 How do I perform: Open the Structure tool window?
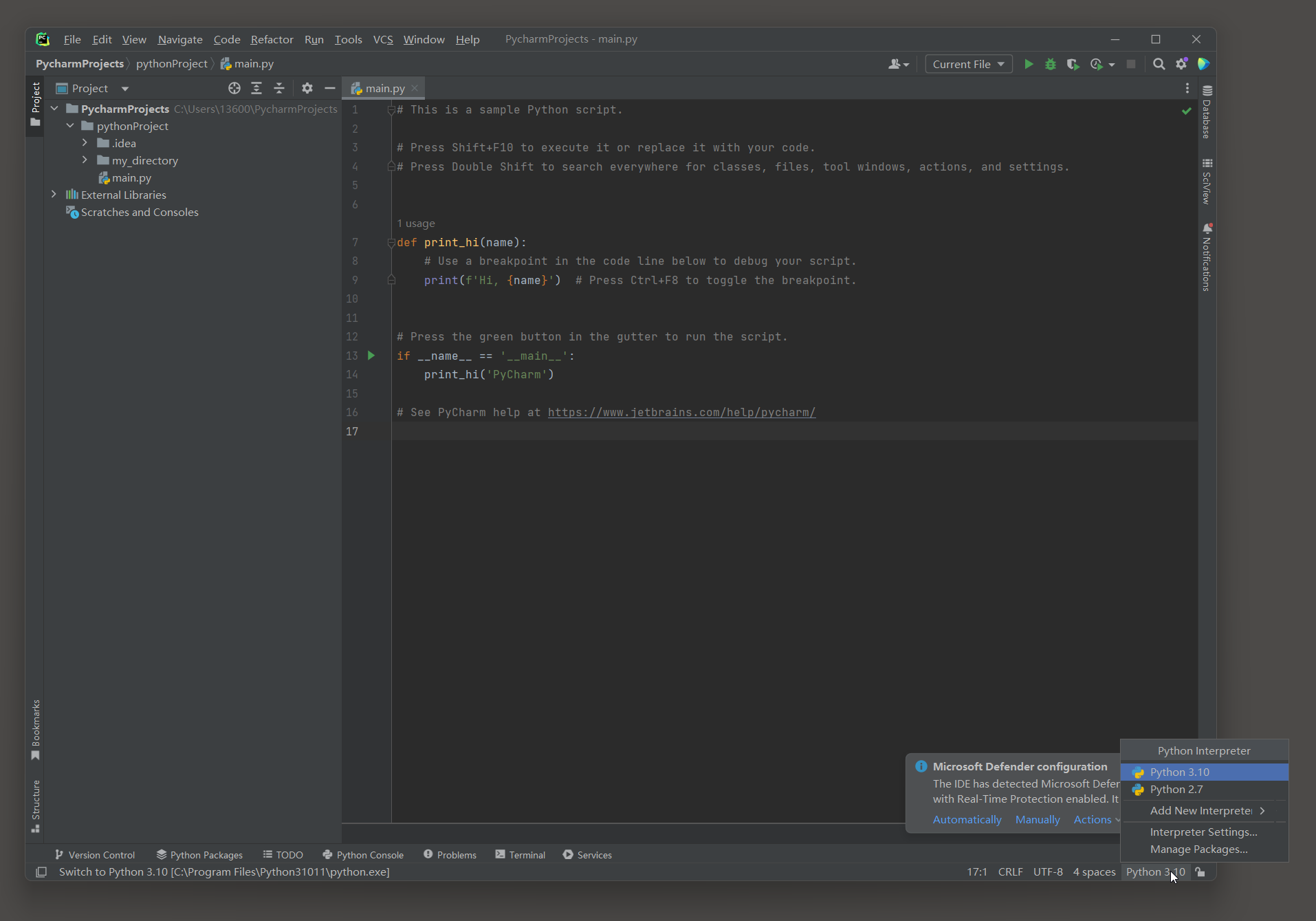click(36, 805)
